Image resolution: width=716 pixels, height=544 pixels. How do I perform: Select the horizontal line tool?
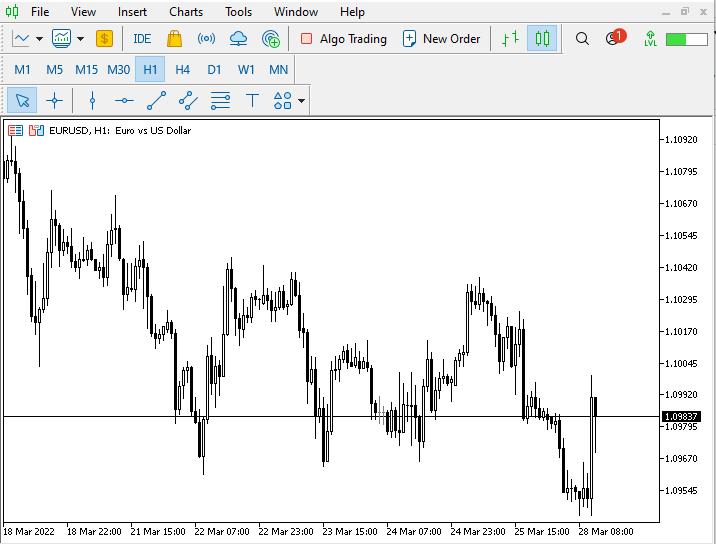click(124, 100)
